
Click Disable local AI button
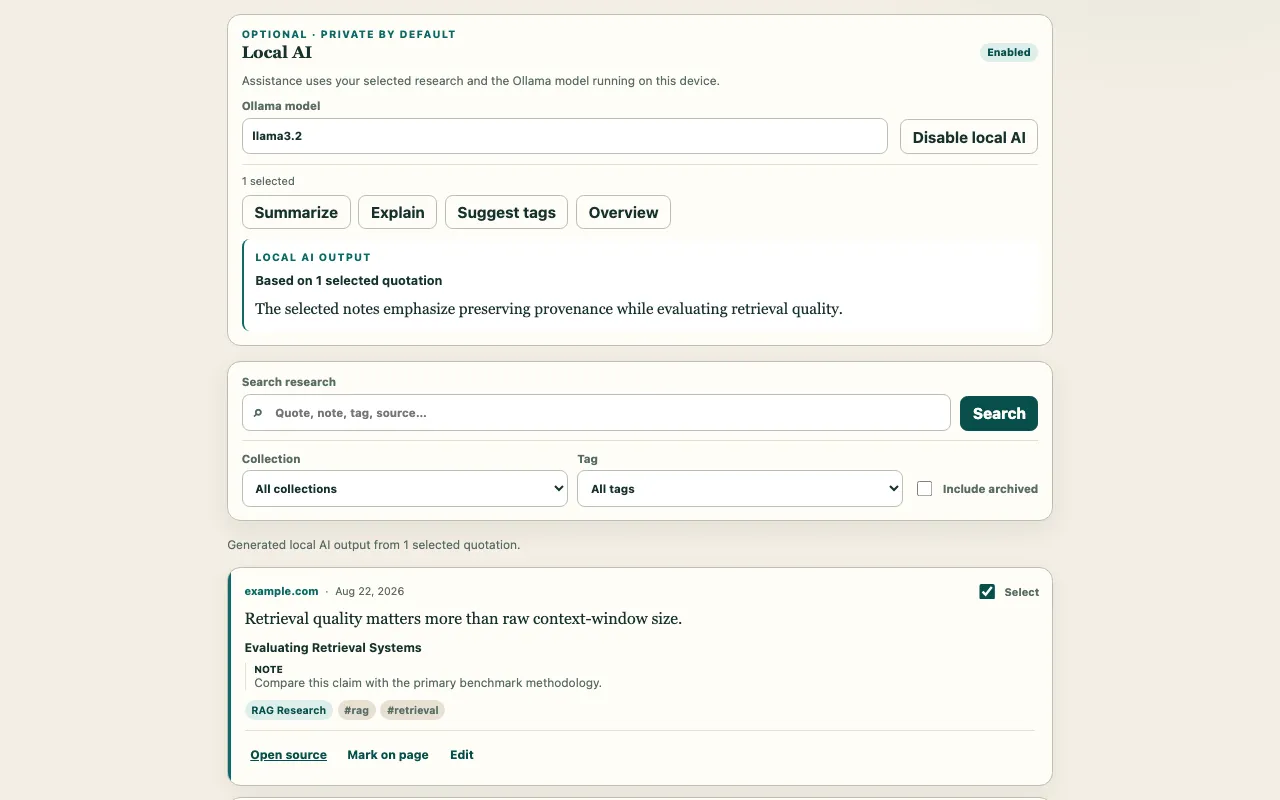coord(969,137)
